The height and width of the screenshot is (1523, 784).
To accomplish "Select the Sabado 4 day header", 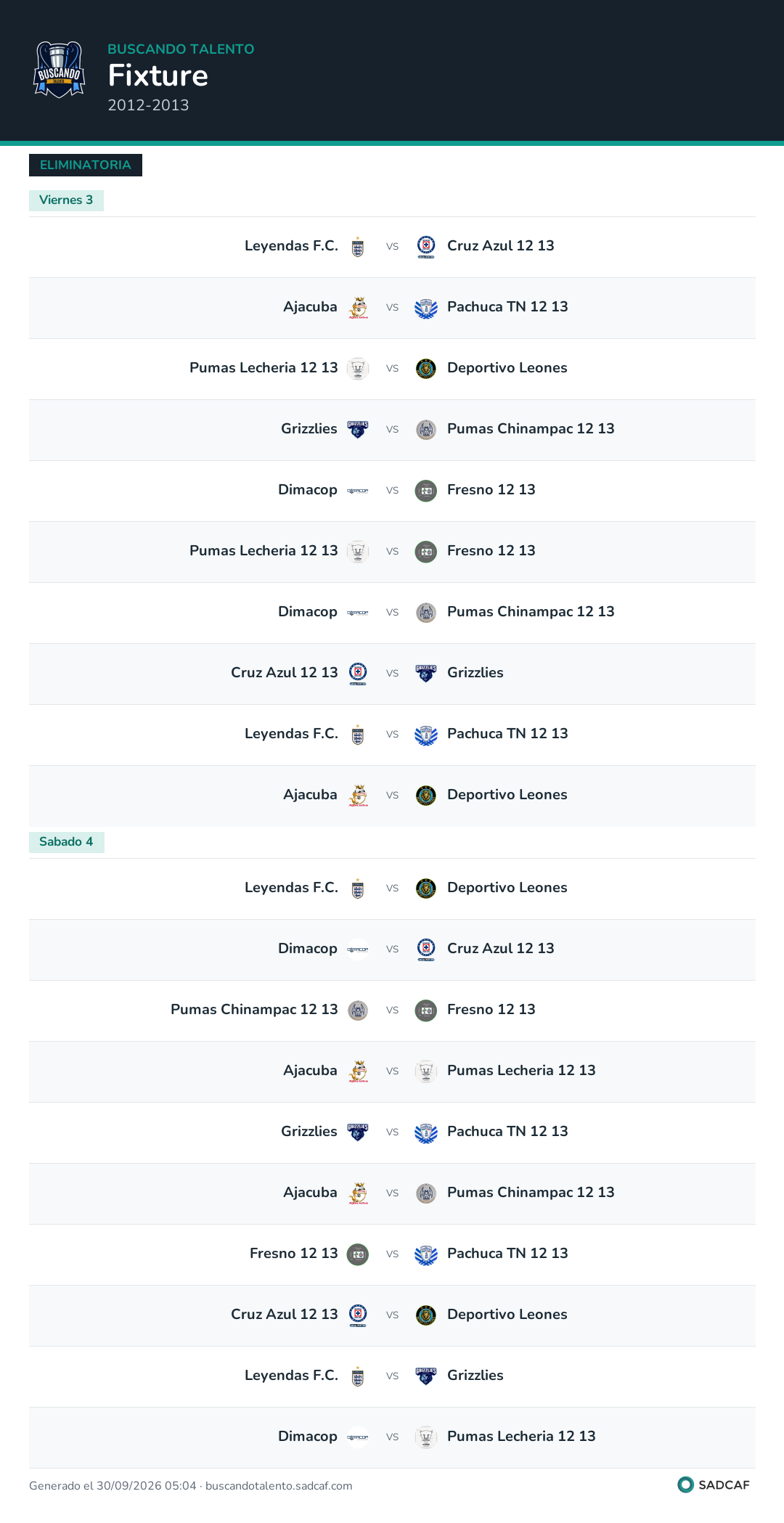I will pyautogui.click(x=66, y=842).
